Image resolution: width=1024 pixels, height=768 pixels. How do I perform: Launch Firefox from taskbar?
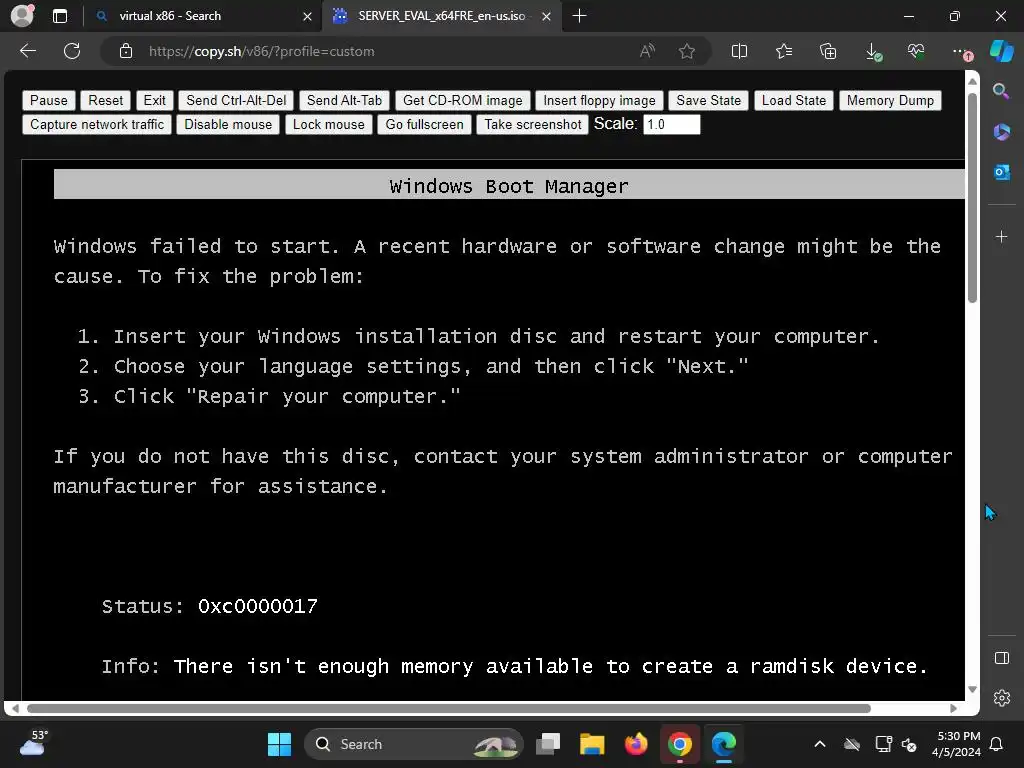point(635,744)
